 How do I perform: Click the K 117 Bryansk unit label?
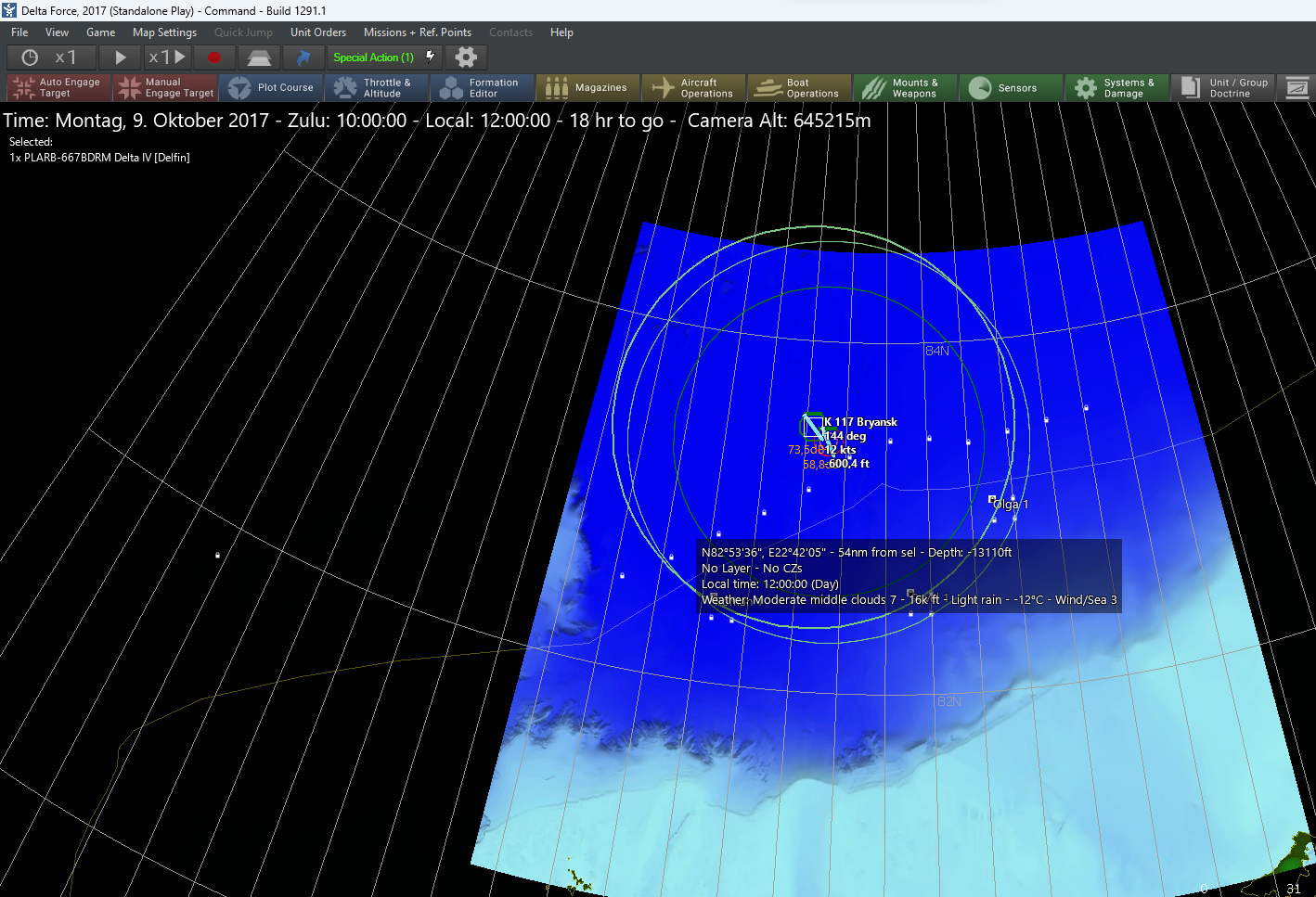click(x=860, y=422)
